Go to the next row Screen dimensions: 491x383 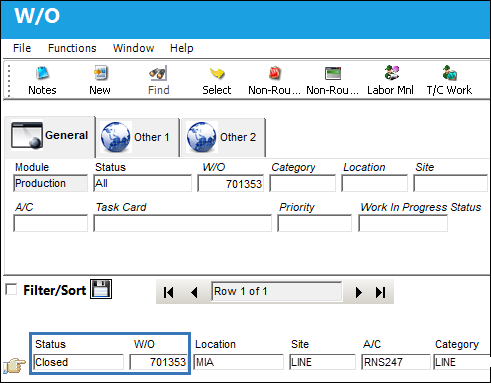tap(358, 292)
